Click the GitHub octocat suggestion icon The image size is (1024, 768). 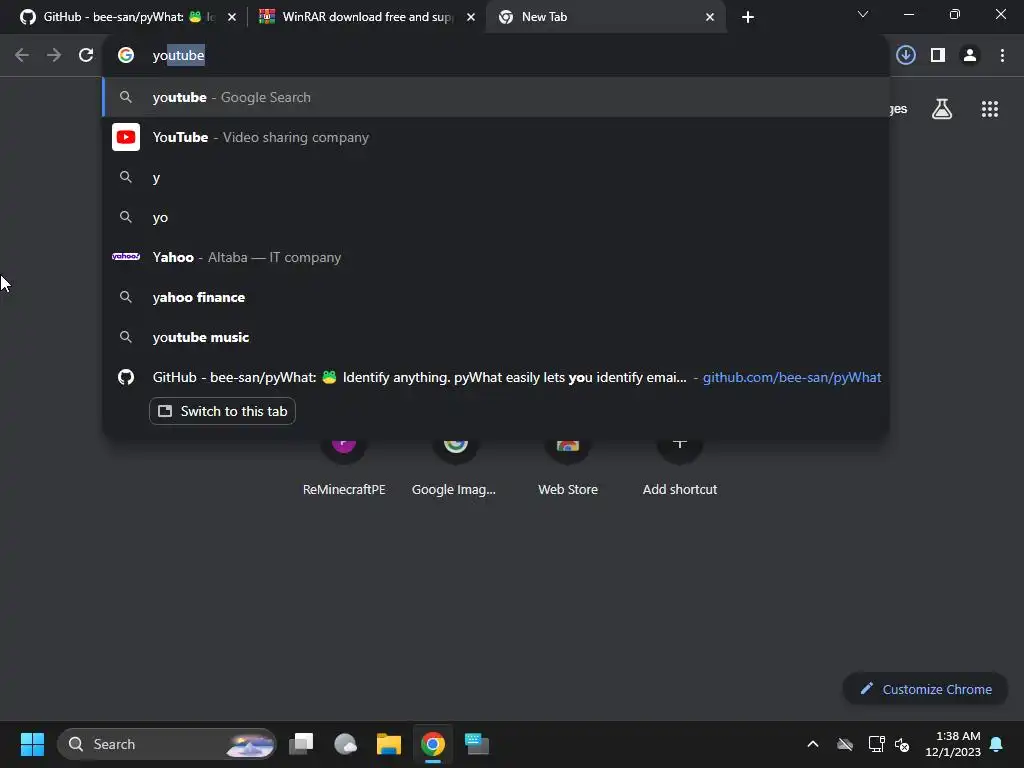(126, 377)
